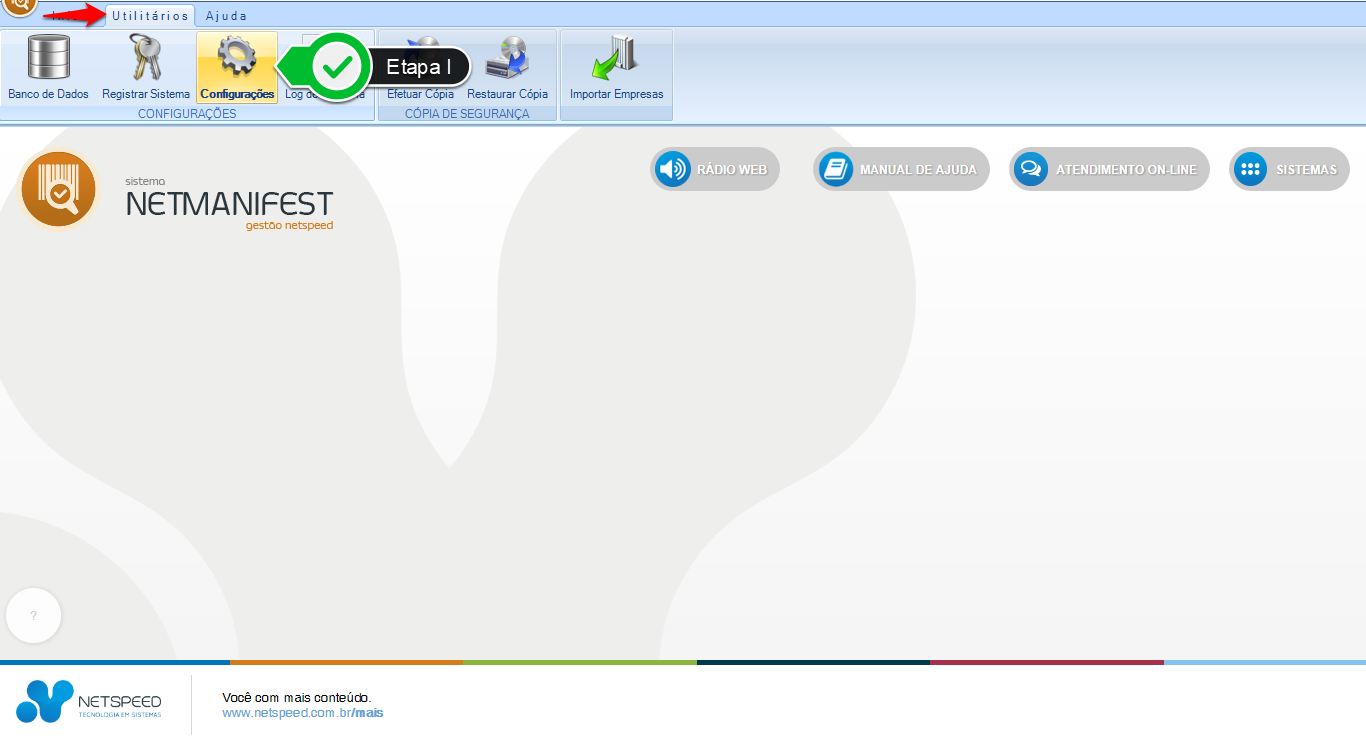
Task: Click Restaurar Cópia disc icon
Action: (507, 58)
